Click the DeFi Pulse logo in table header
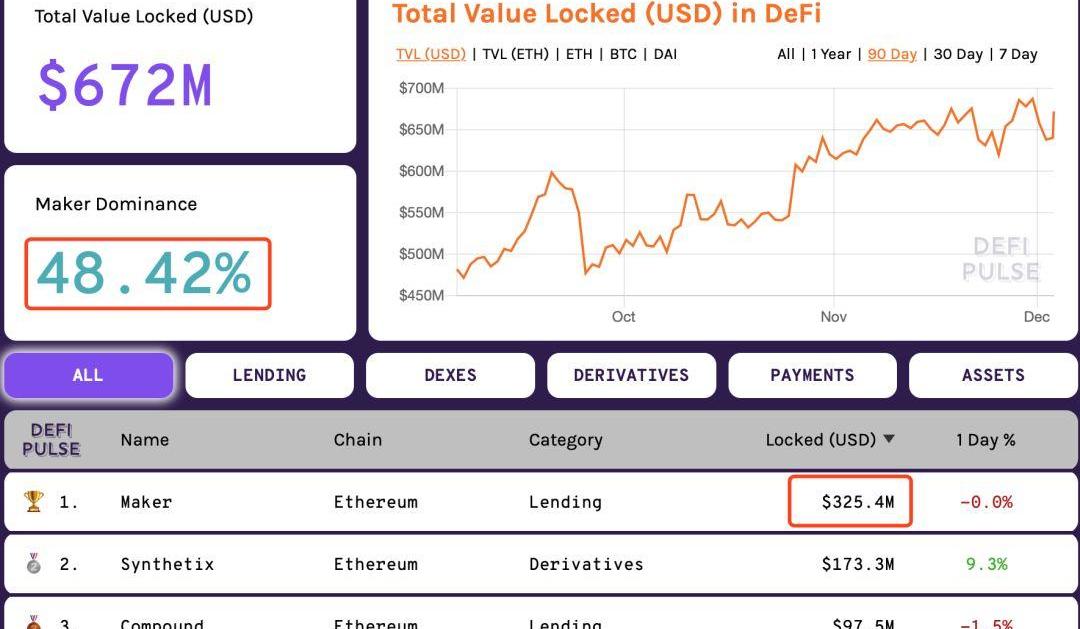 [51, 439]
